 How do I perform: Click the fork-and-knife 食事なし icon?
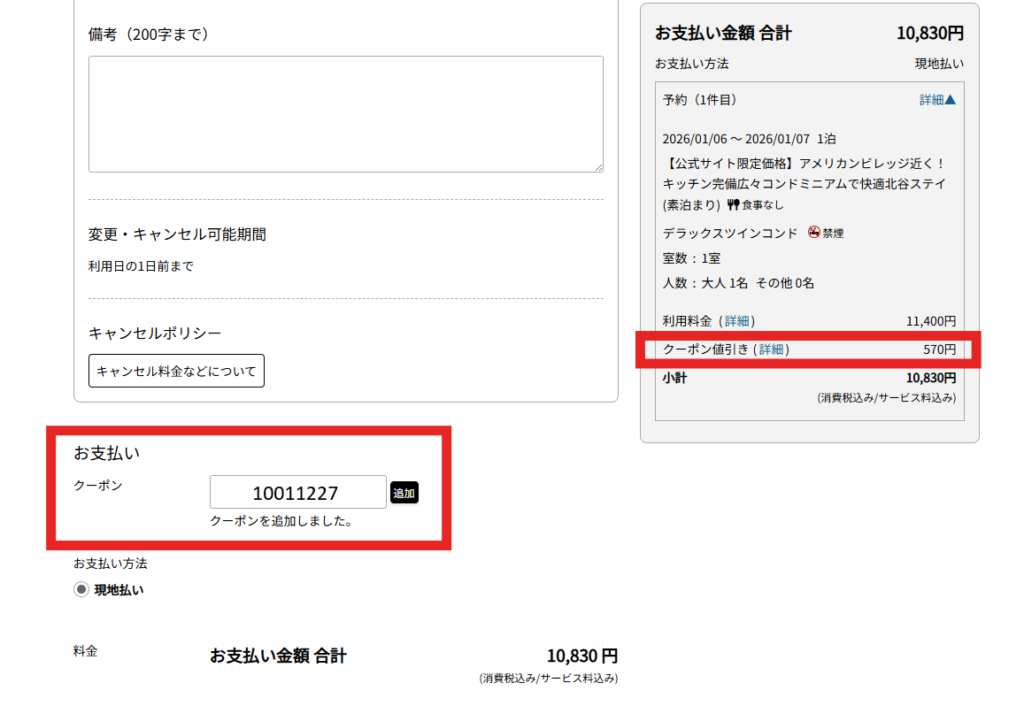pyautogui.click(x=732, y=205)
